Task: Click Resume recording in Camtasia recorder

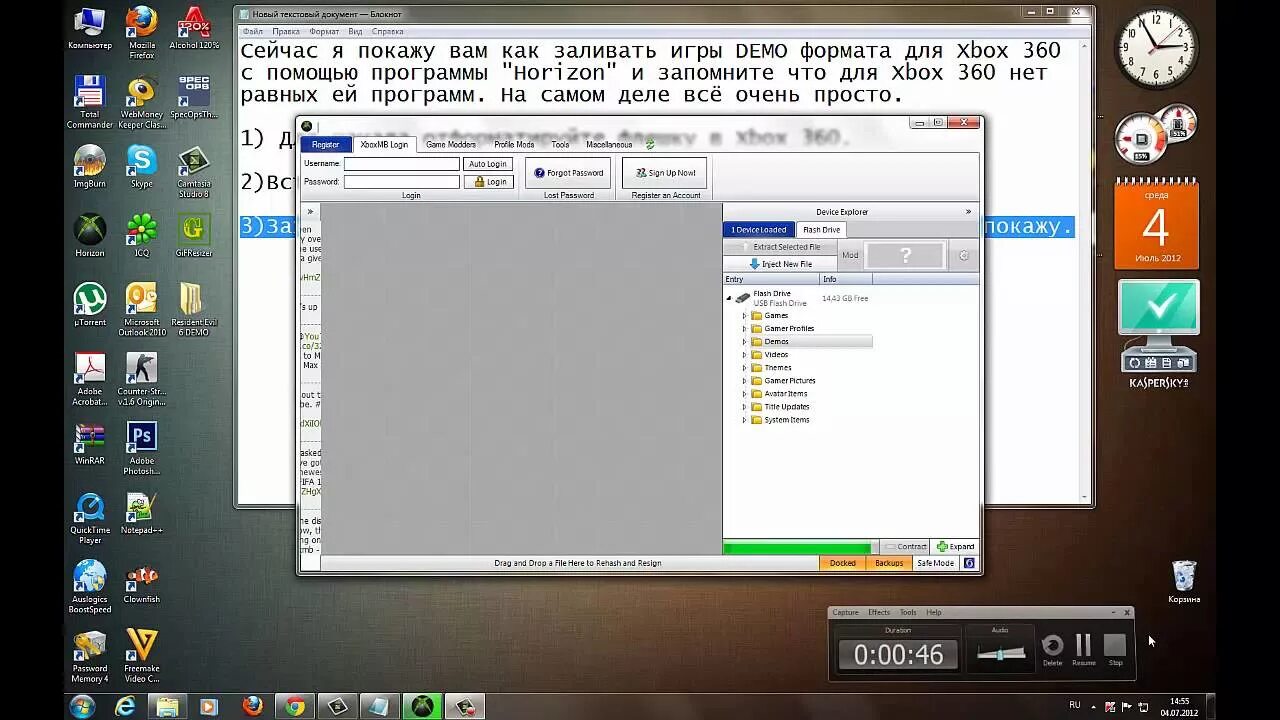Action: 1084,646
